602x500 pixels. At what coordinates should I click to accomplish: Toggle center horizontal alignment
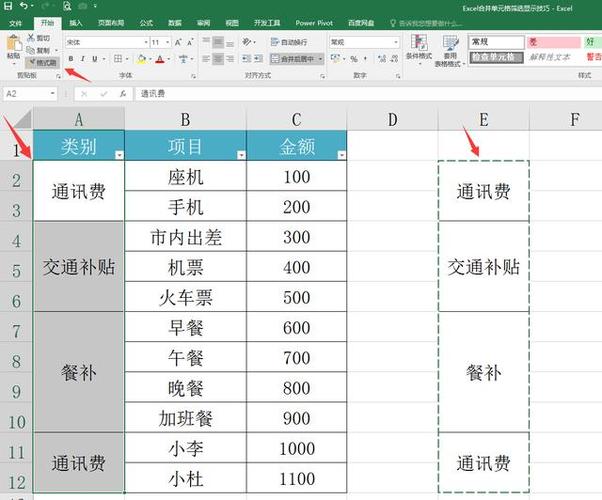click(218, 59)
